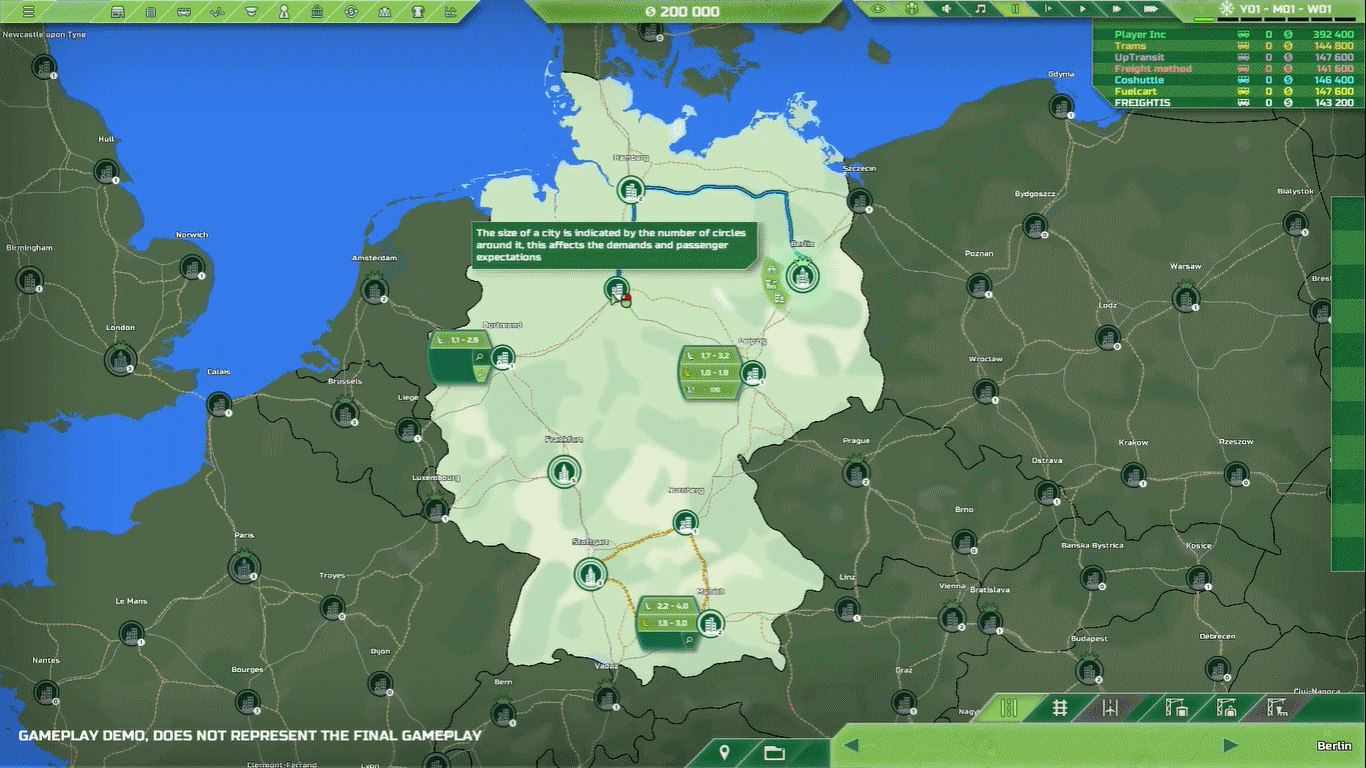The height and width of the screenshot is (768, 1366).
Task: Go to next city with right arrow
Action: point(1230,745)
